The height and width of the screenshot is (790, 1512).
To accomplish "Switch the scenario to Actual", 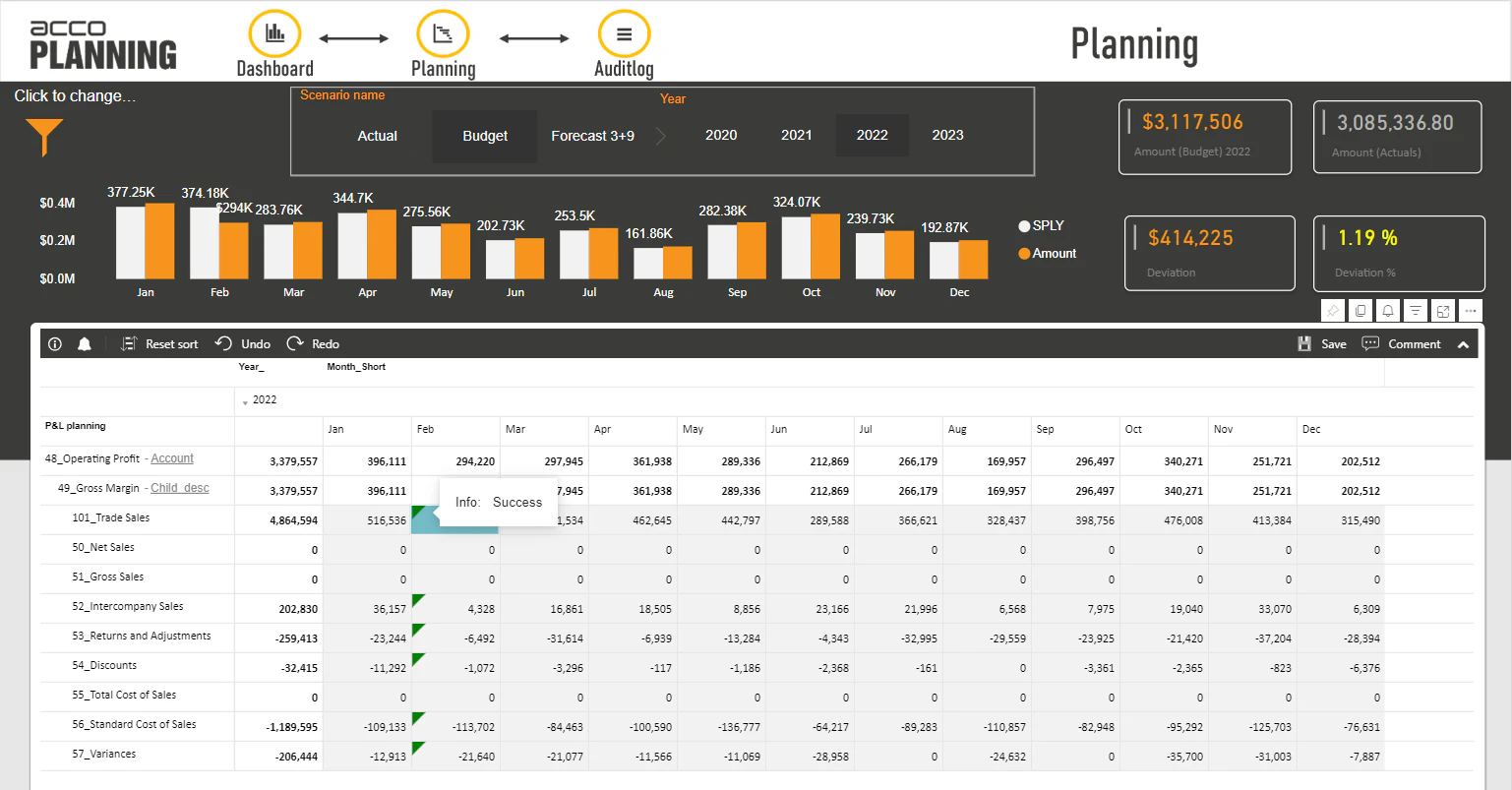I will pos(378,135).
